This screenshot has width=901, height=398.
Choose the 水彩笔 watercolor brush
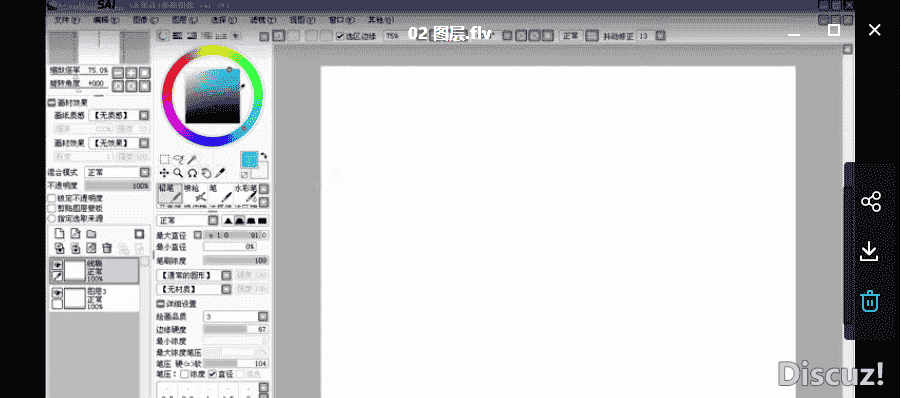[245, 195]
